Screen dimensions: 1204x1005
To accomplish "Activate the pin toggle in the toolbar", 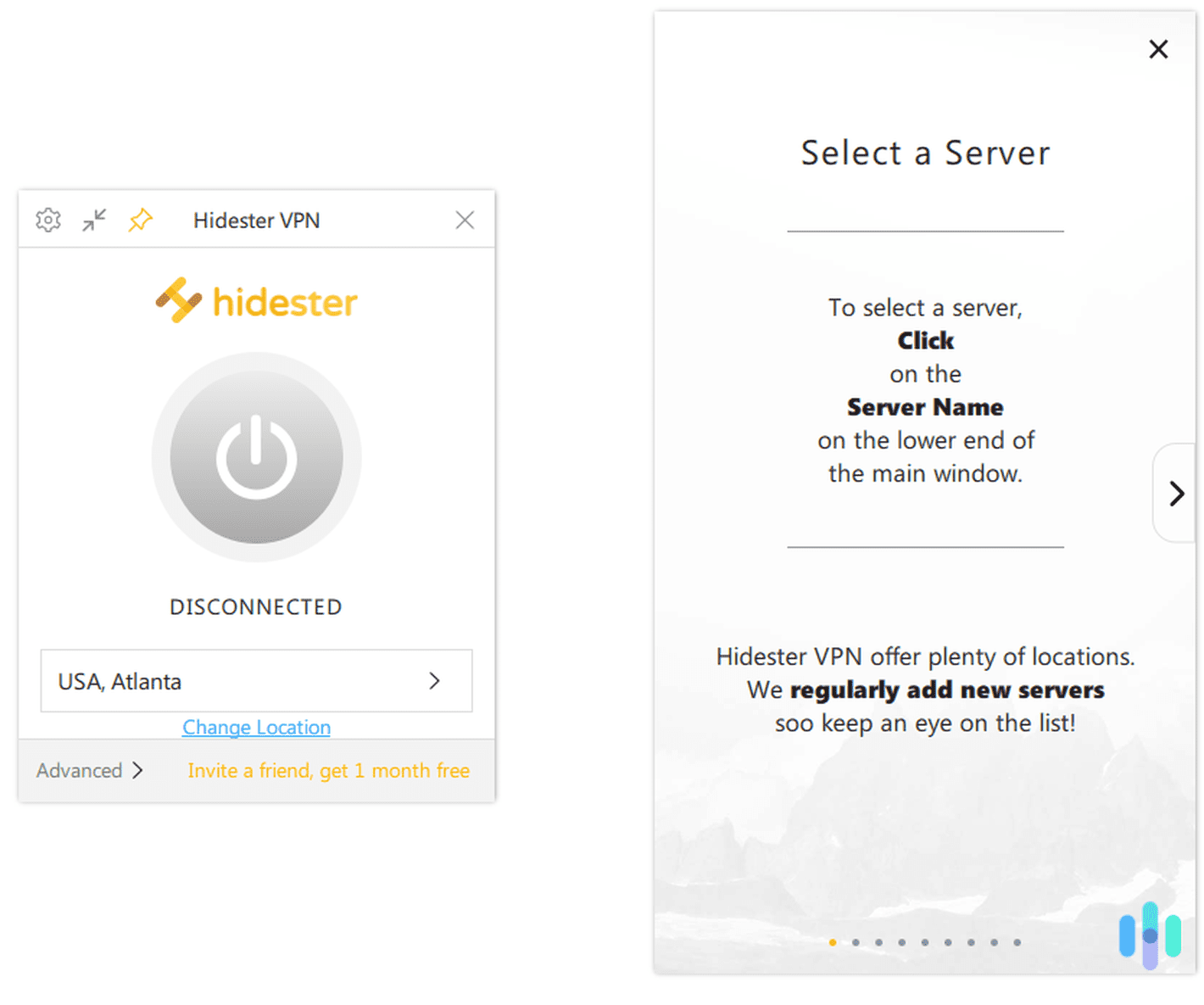I will 139,220.
